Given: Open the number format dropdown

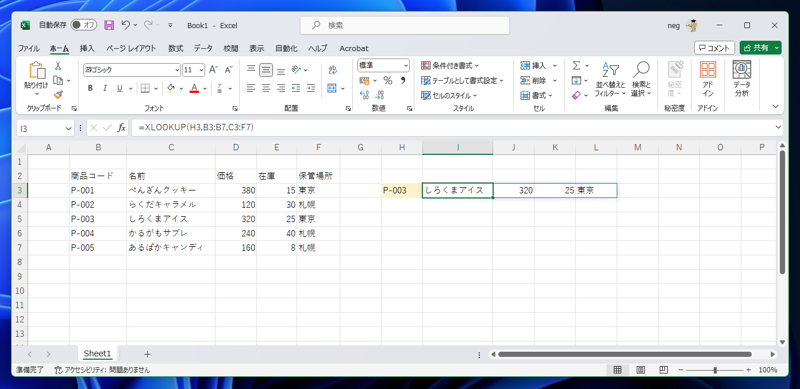Looking at the screenshot, I should pos(406,66).
